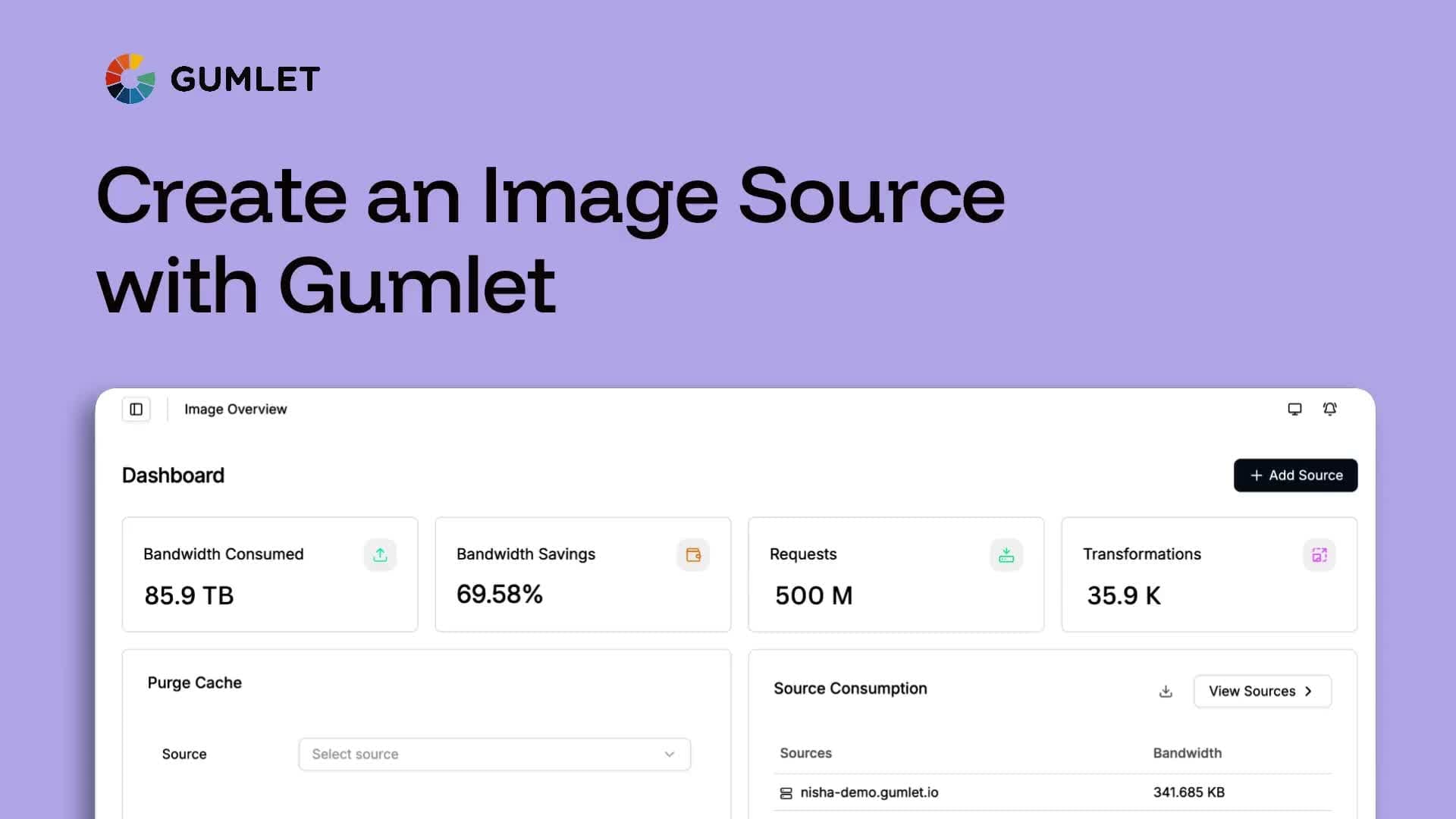Click the Bandwidth Consumed label

click(224, 554)
